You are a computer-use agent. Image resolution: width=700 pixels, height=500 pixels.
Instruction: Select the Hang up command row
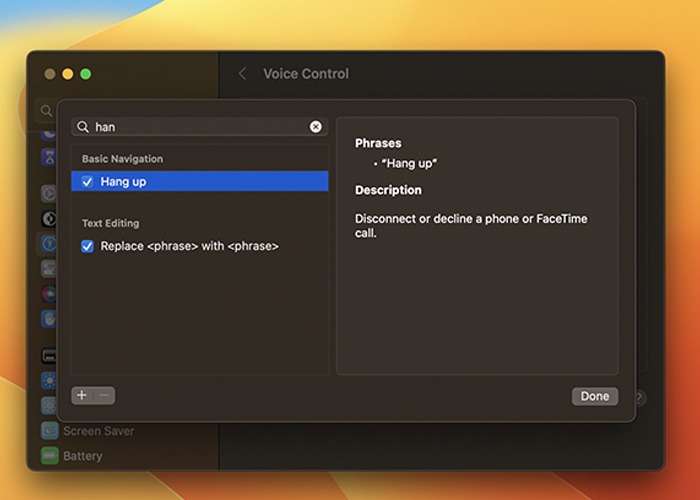click(200, 181)
